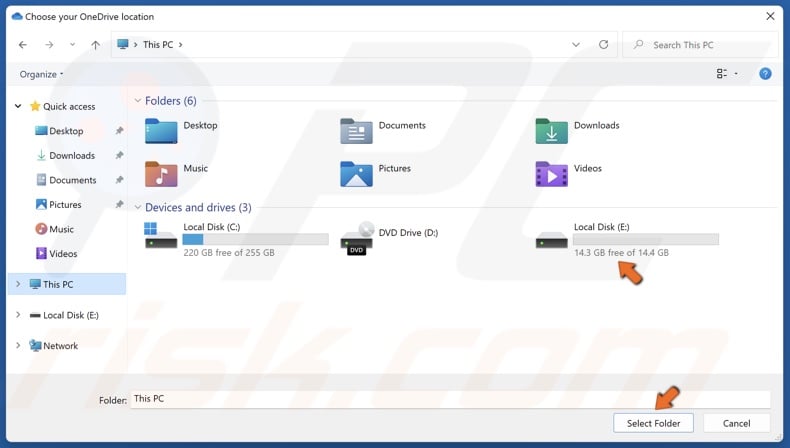Click '14.3 GB free of 14.4 GB' text
Screen dimensions: 790x448
(621, 252)
